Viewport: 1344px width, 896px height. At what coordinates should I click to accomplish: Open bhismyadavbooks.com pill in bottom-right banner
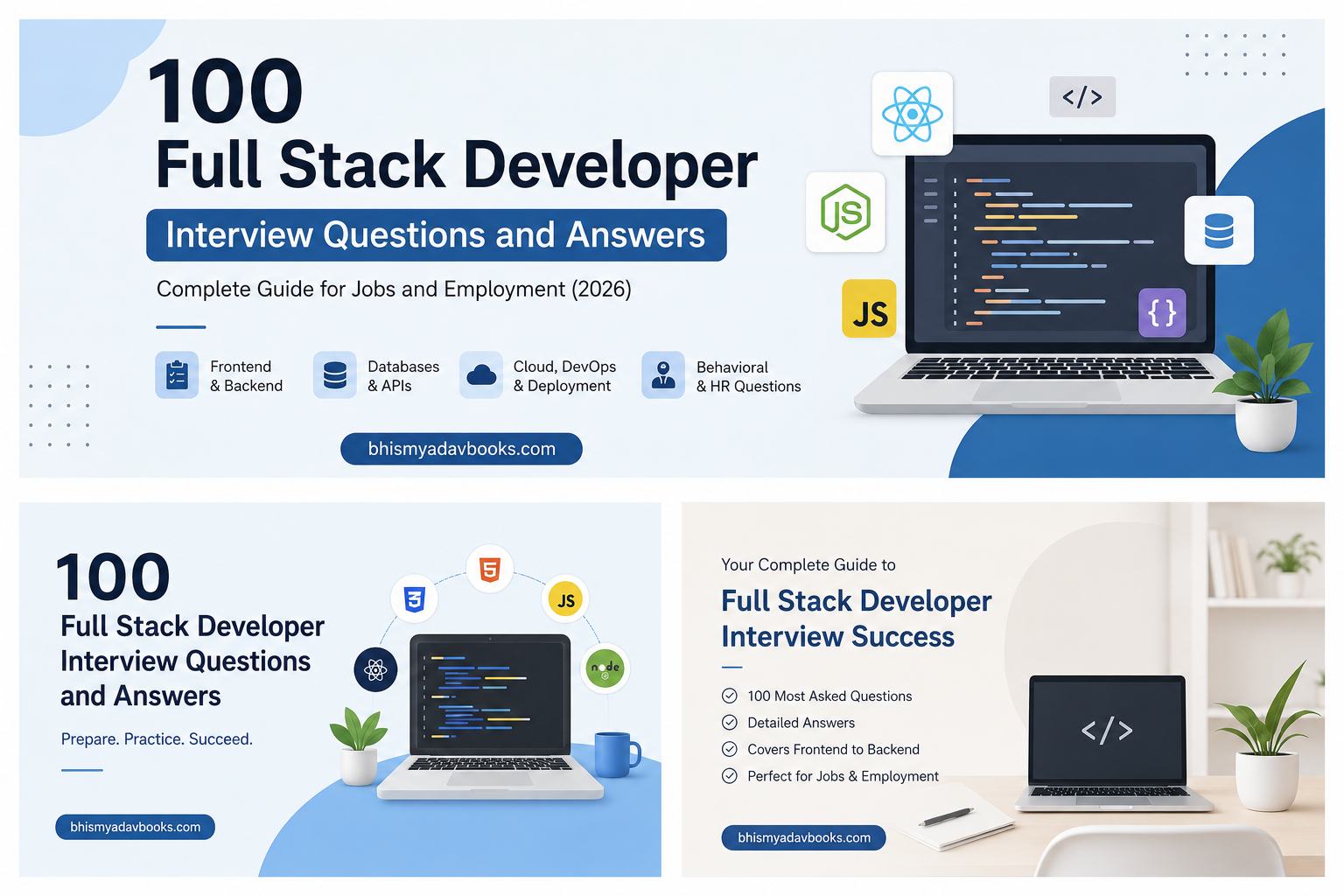pos(803,837)
